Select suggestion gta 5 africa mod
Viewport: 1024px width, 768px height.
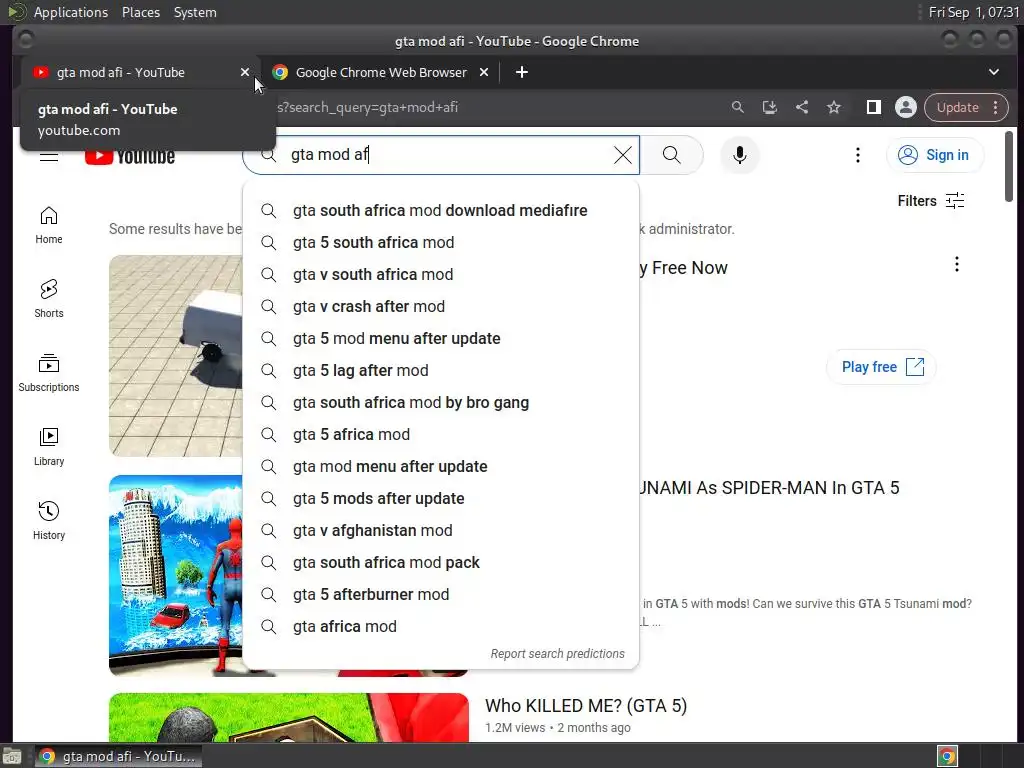pyautogui.click(x=441, y=434)
